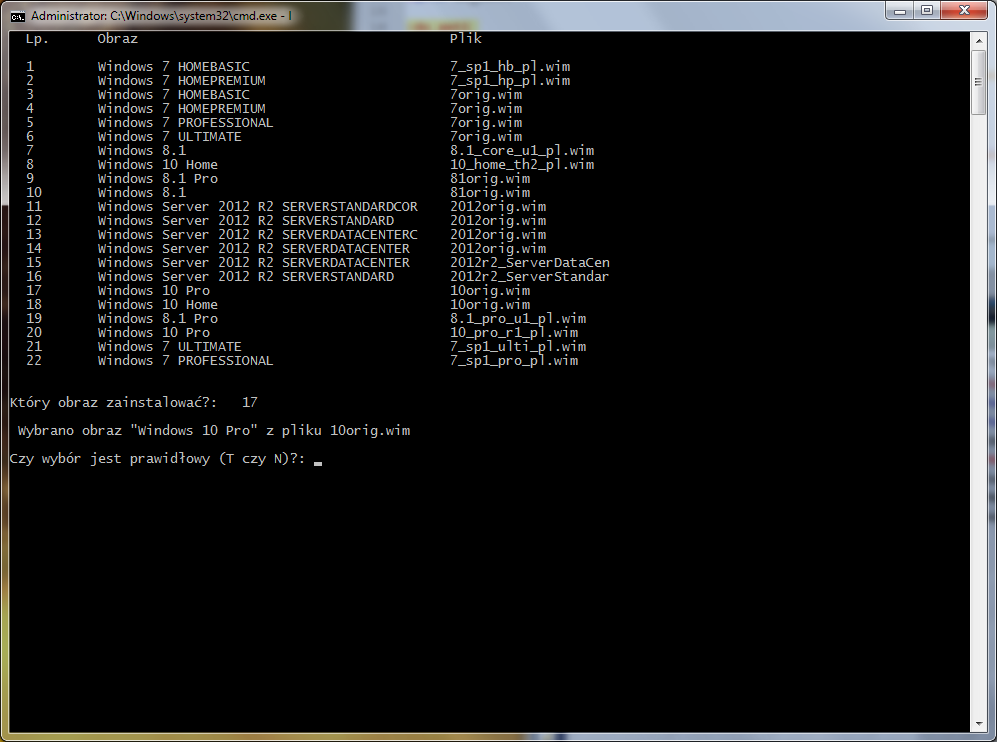This screenshot has height=742, width=997.
Task: Click the 'Obraz' column header
Action: [x=118, y=39]
